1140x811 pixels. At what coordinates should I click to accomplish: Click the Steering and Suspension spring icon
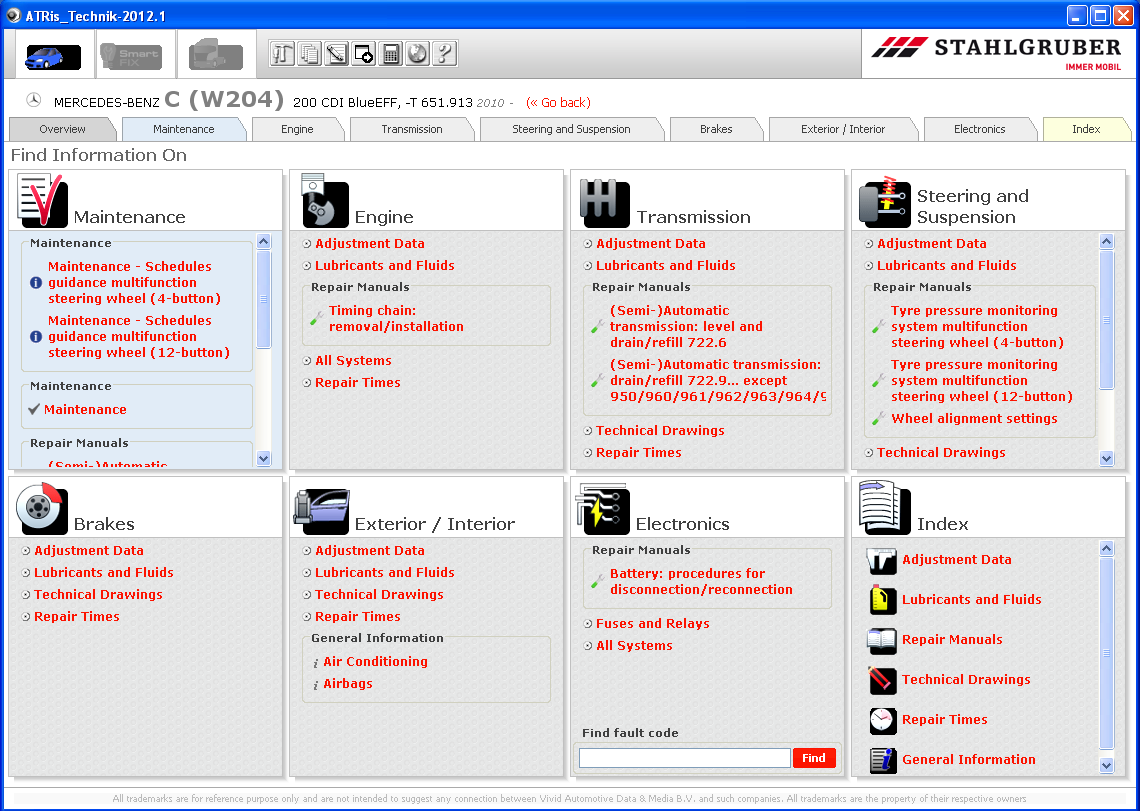coord(885,201)
